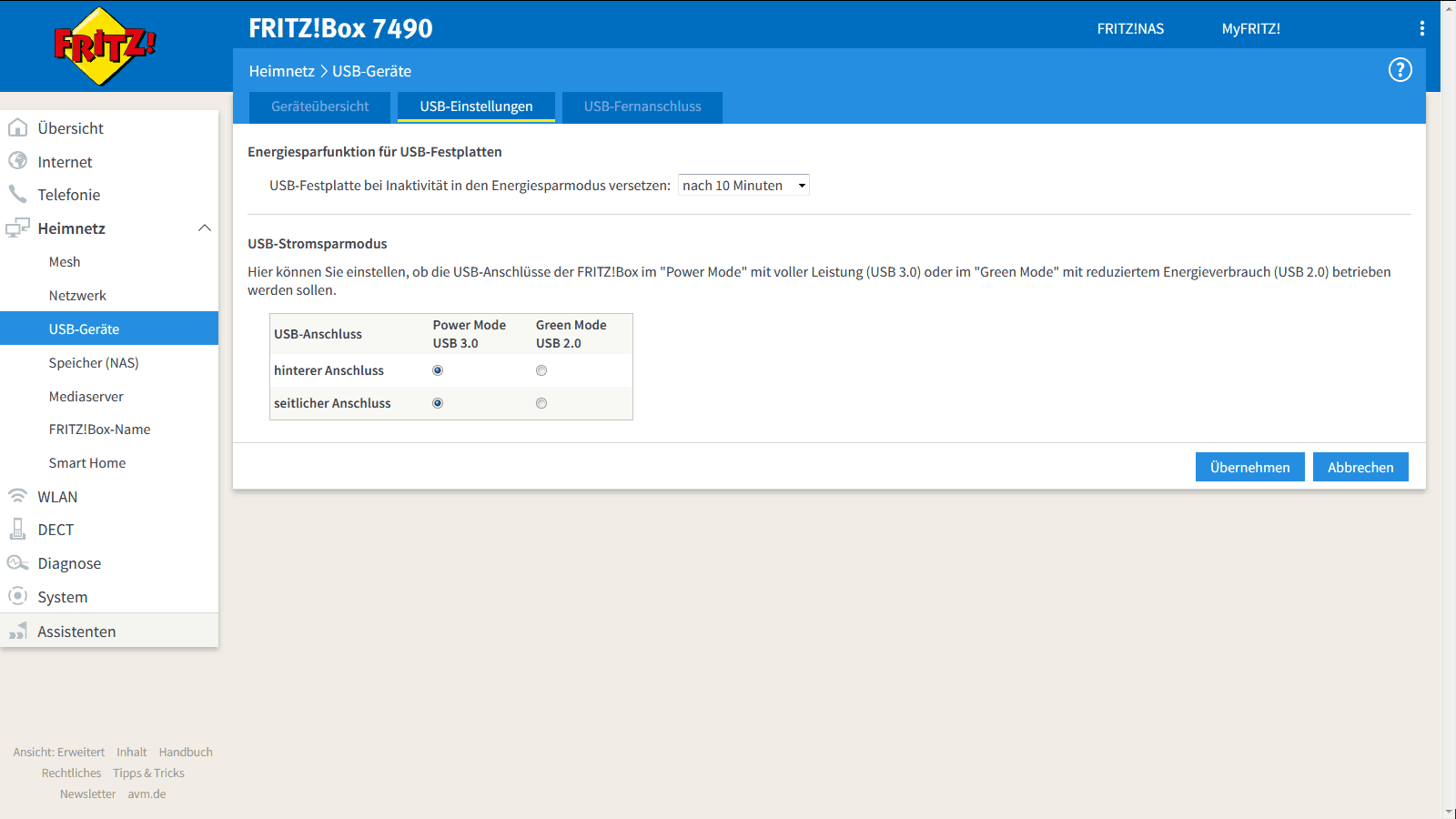Click the Abbrechen button

[1360, 467]
